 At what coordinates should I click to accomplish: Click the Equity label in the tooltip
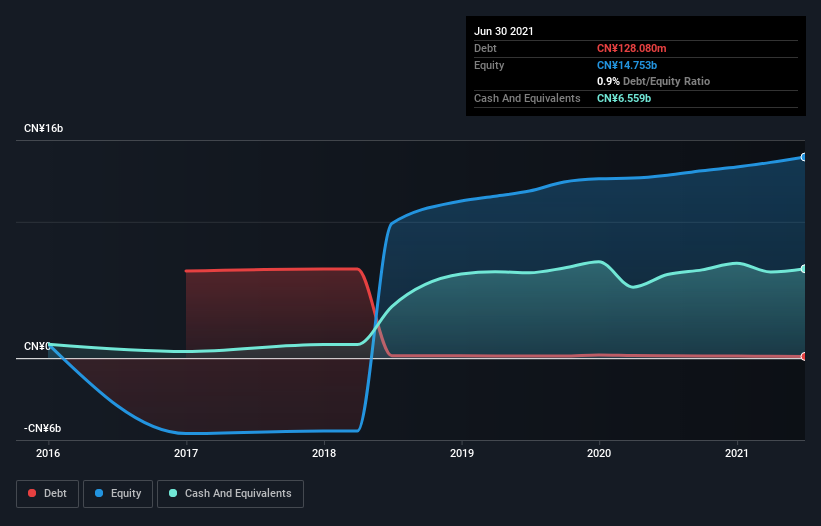(x=489, y=65)
